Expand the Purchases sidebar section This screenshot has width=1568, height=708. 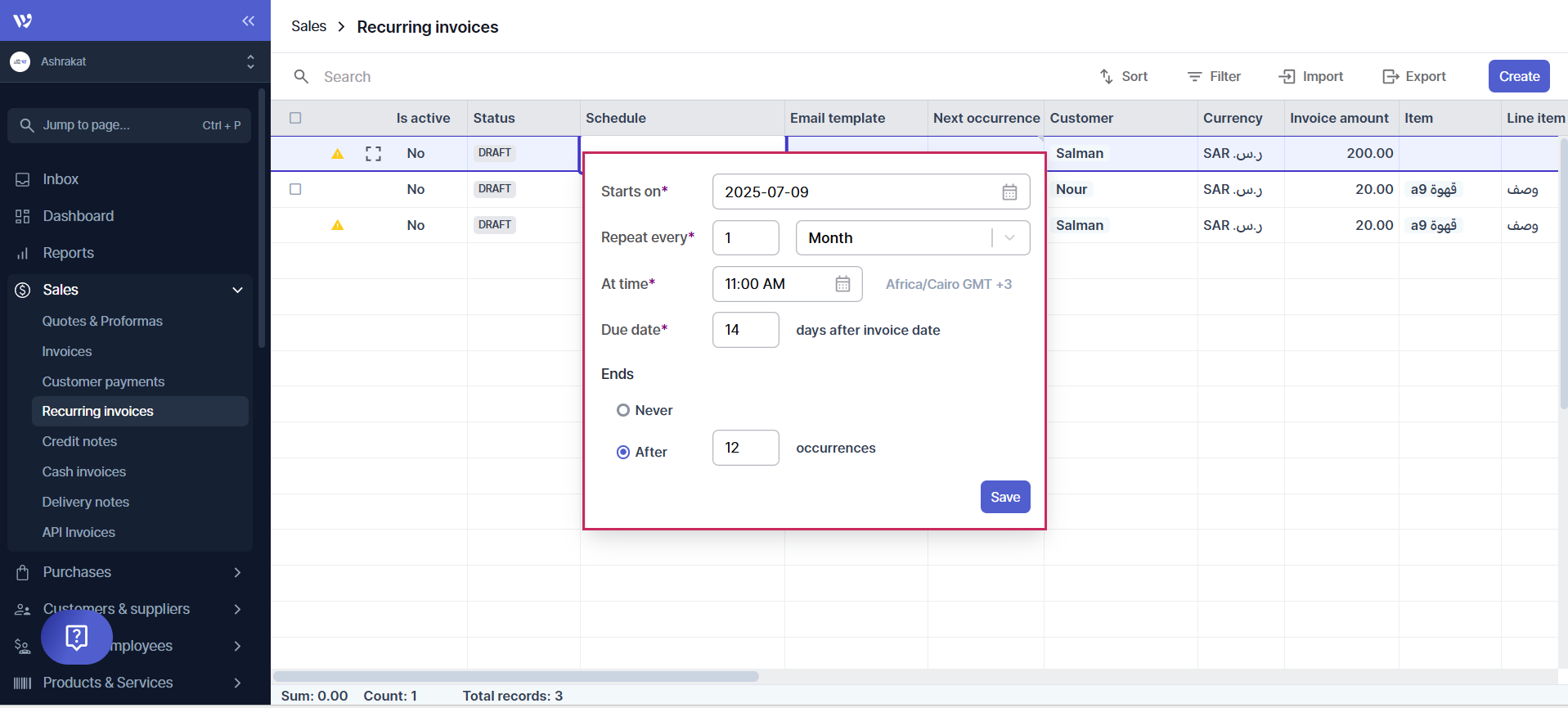pyautogui.click(x=237, y=572)
